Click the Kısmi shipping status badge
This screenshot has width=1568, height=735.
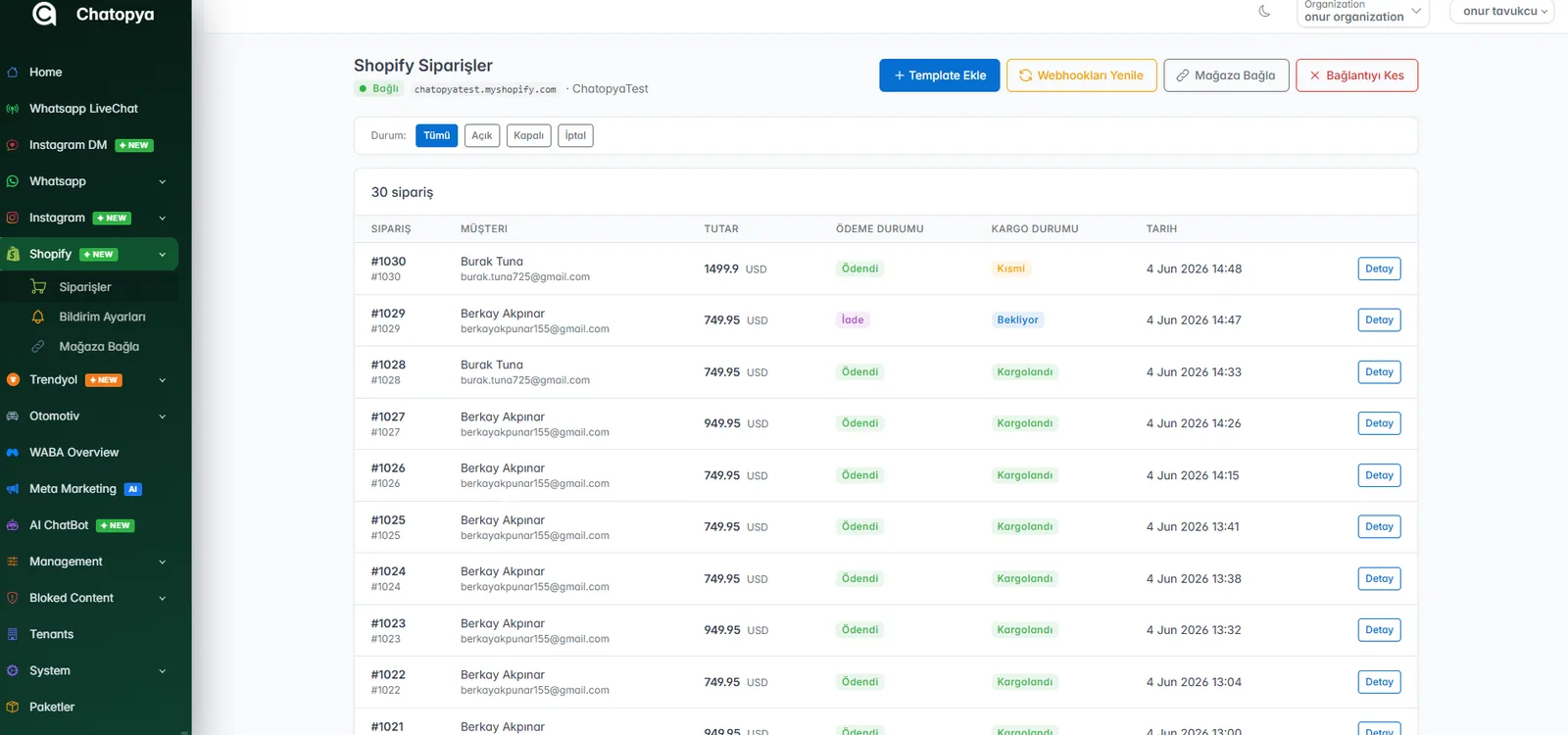coord(1010,269)
